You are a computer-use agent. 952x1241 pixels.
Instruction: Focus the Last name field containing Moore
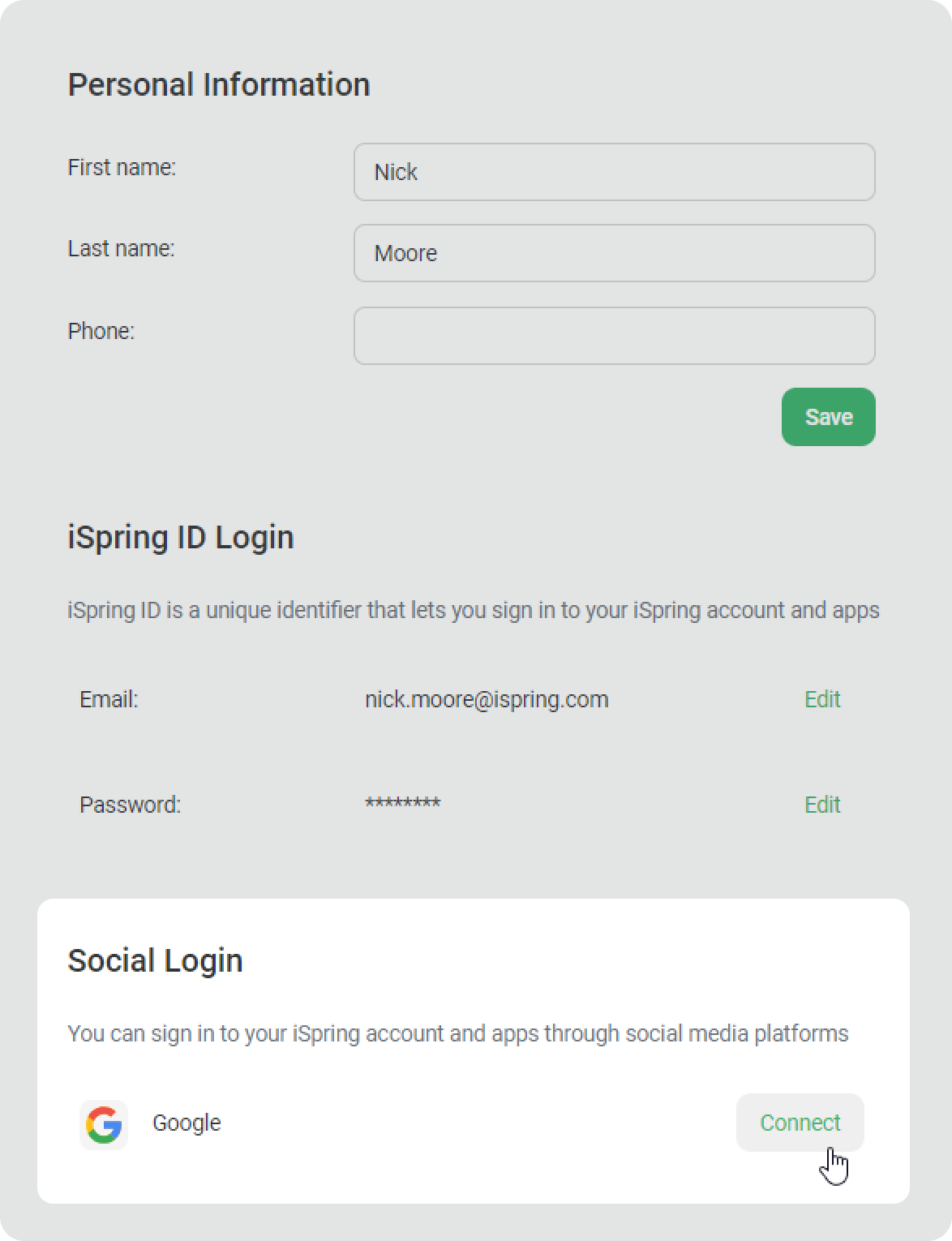tap(614, 253)
